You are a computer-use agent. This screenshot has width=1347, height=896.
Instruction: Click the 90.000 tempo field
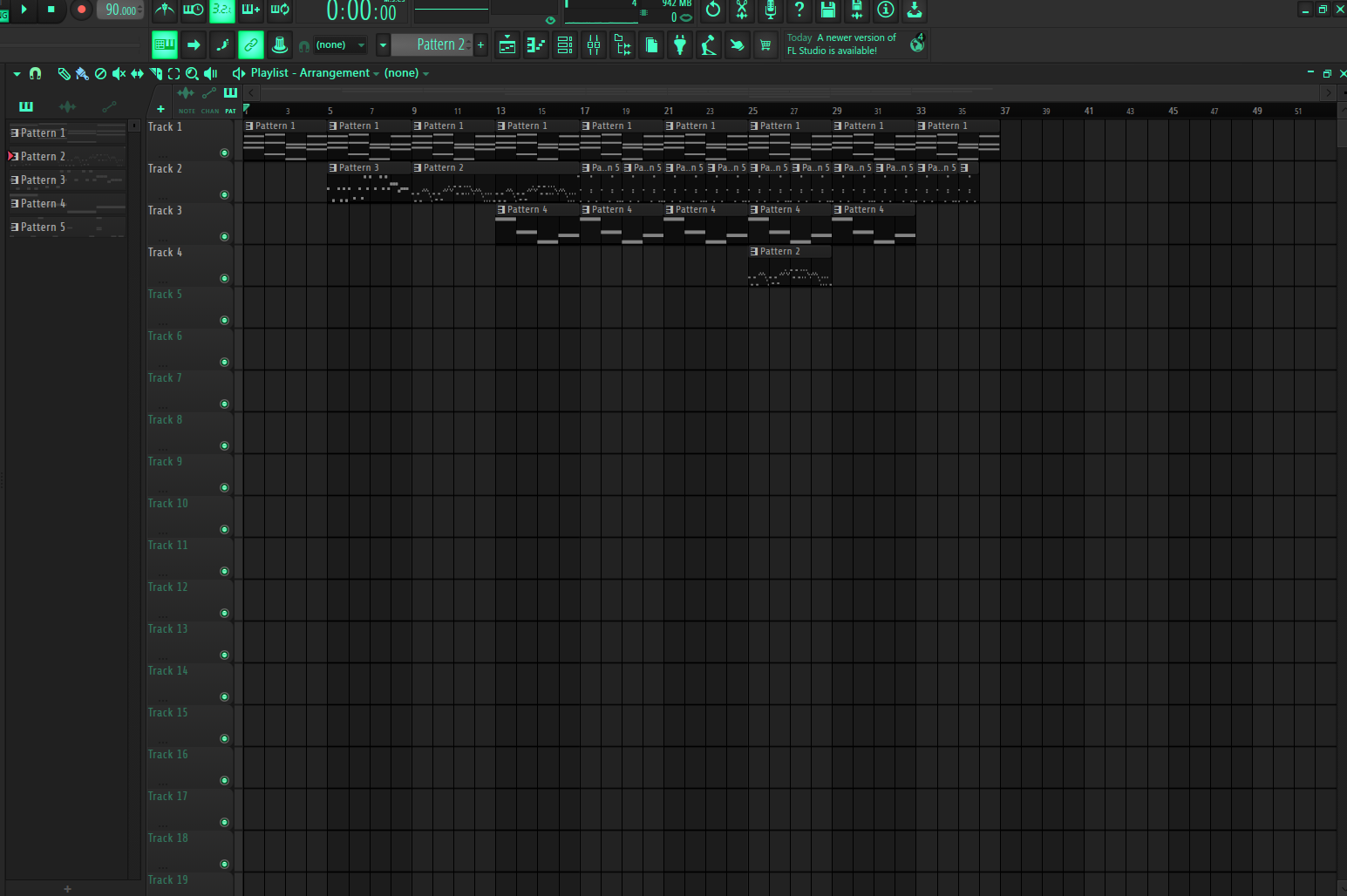[x=120, y=10]
